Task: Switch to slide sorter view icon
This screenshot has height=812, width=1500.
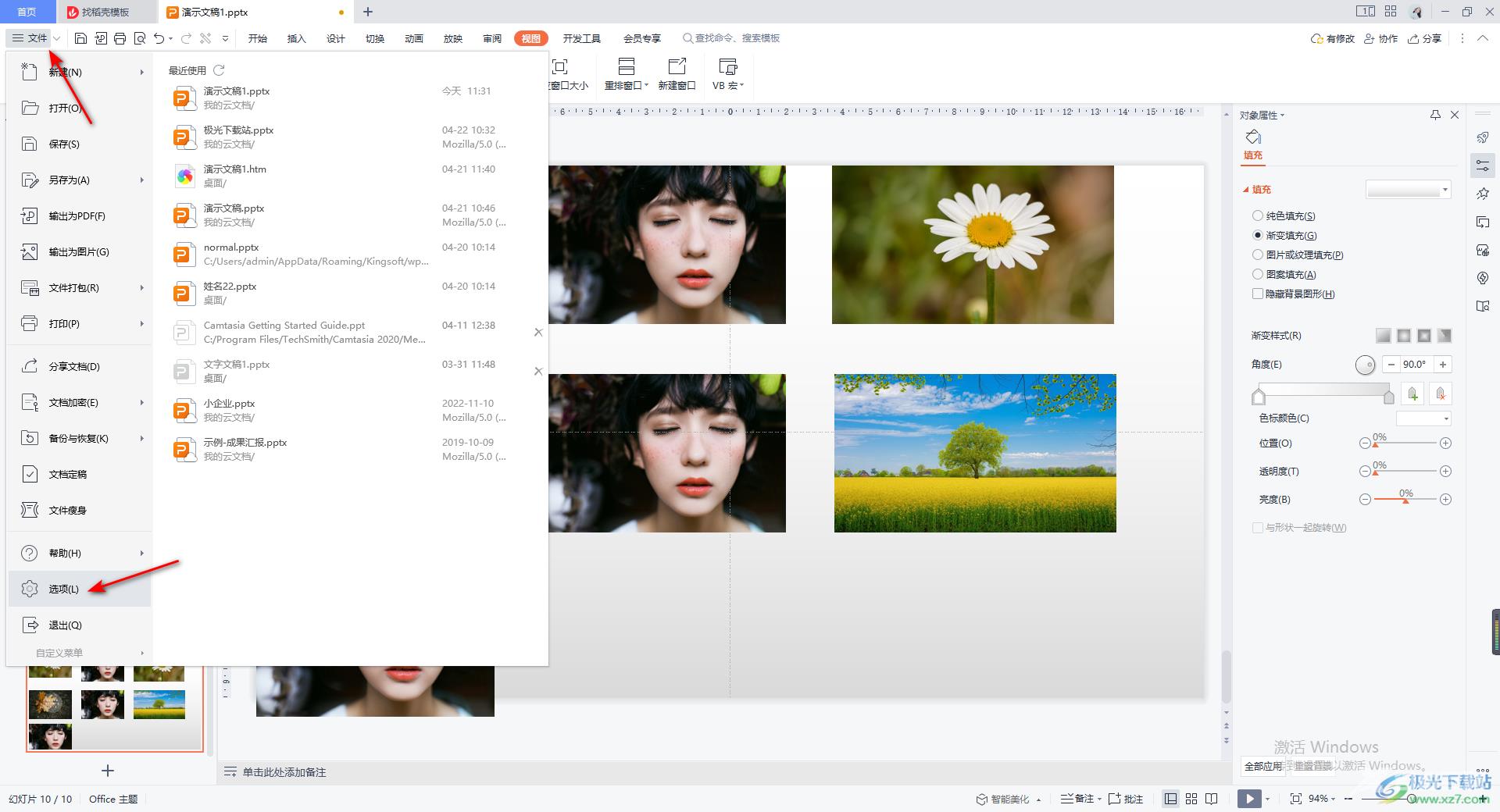Action: [x=1191, y=799]
